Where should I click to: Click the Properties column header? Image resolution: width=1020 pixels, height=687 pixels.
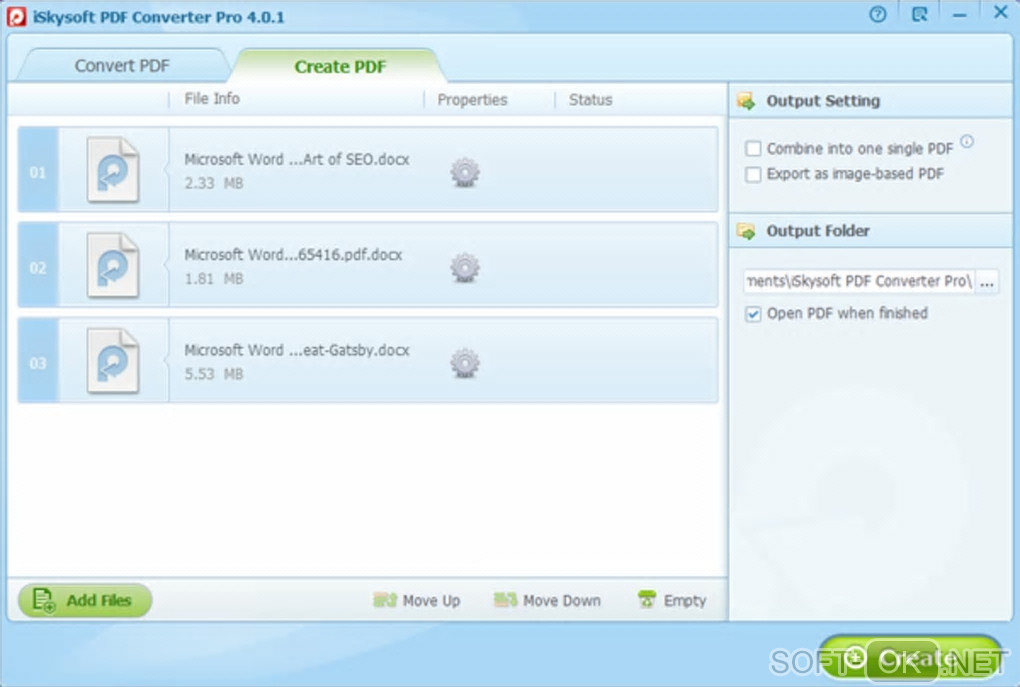pyautogui.click(x=472, y=100)
